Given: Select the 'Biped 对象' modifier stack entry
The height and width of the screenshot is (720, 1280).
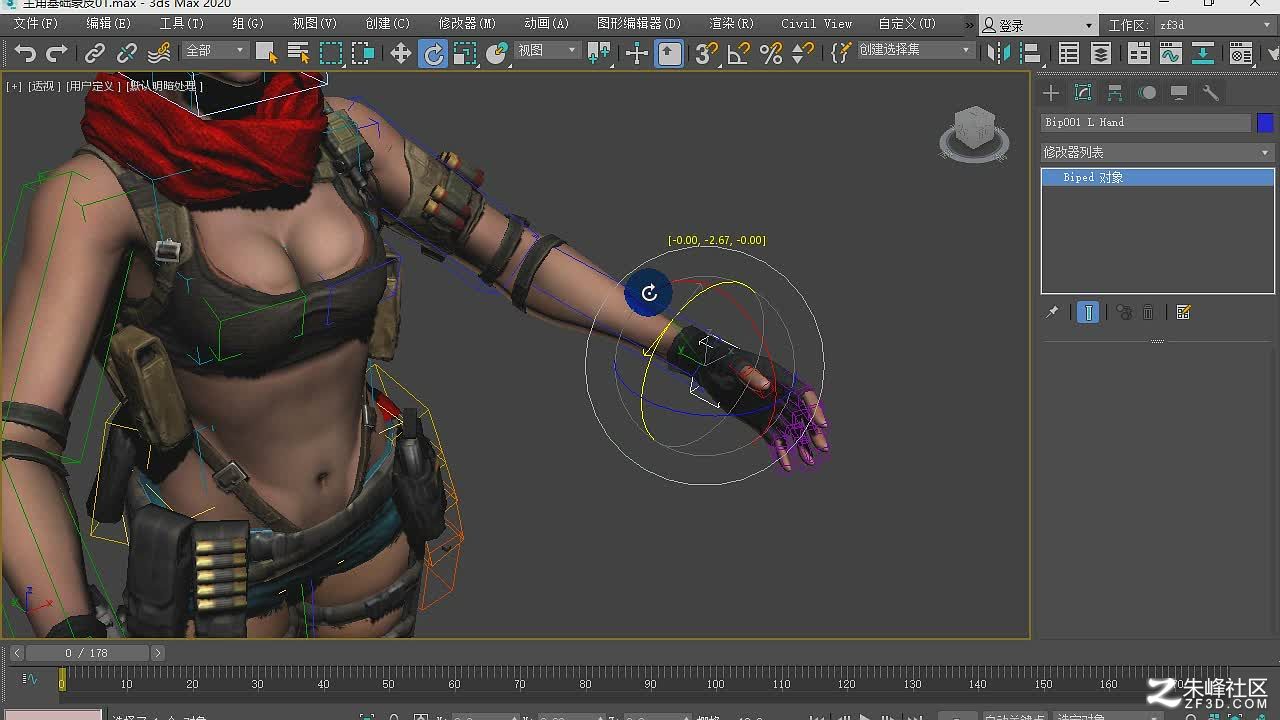Looking at the screenshot, I should click(1157, 177).
